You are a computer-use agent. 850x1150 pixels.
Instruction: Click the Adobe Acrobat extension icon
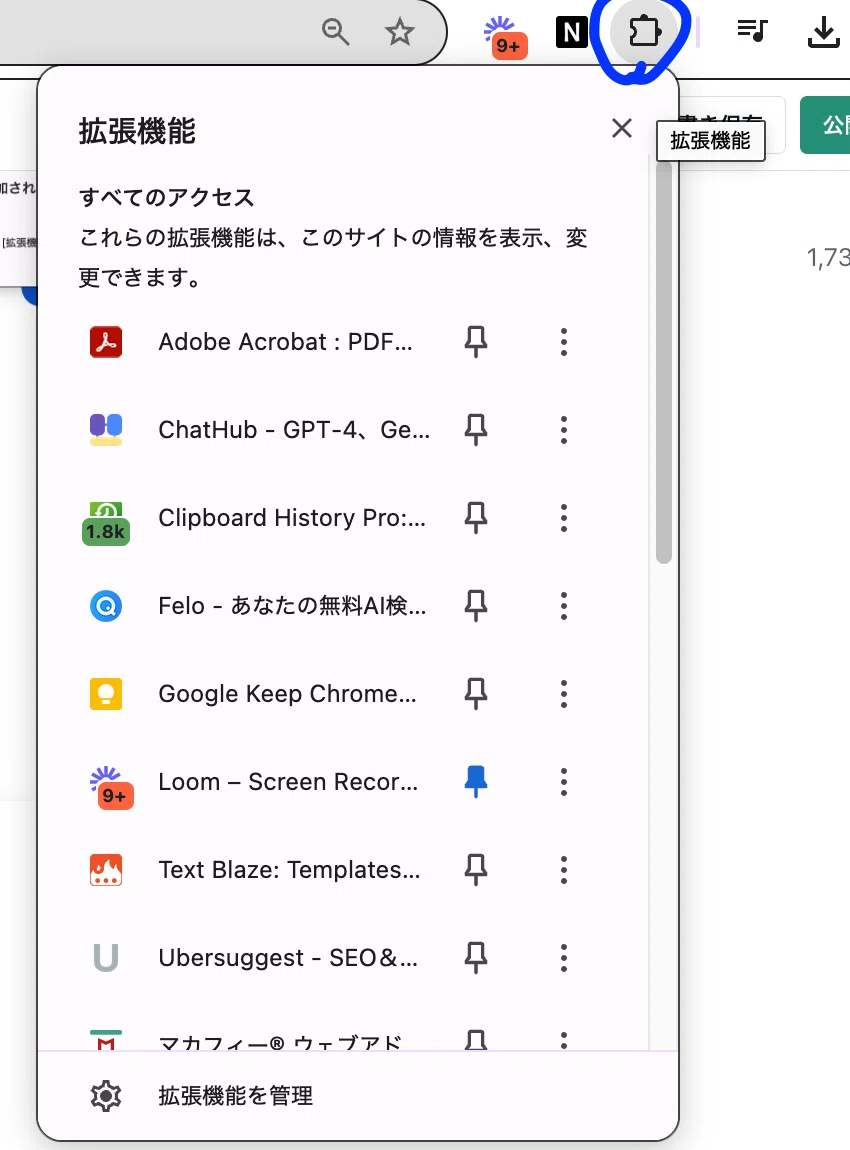(106, 342)
